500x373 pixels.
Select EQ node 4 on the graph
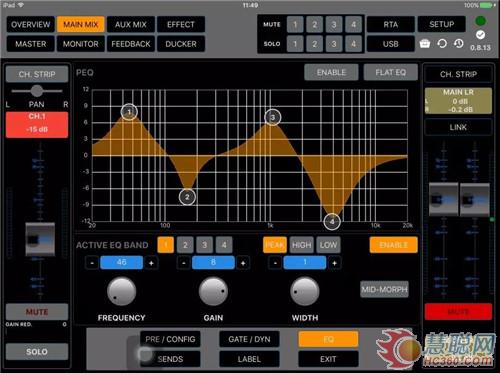[332, 222]
